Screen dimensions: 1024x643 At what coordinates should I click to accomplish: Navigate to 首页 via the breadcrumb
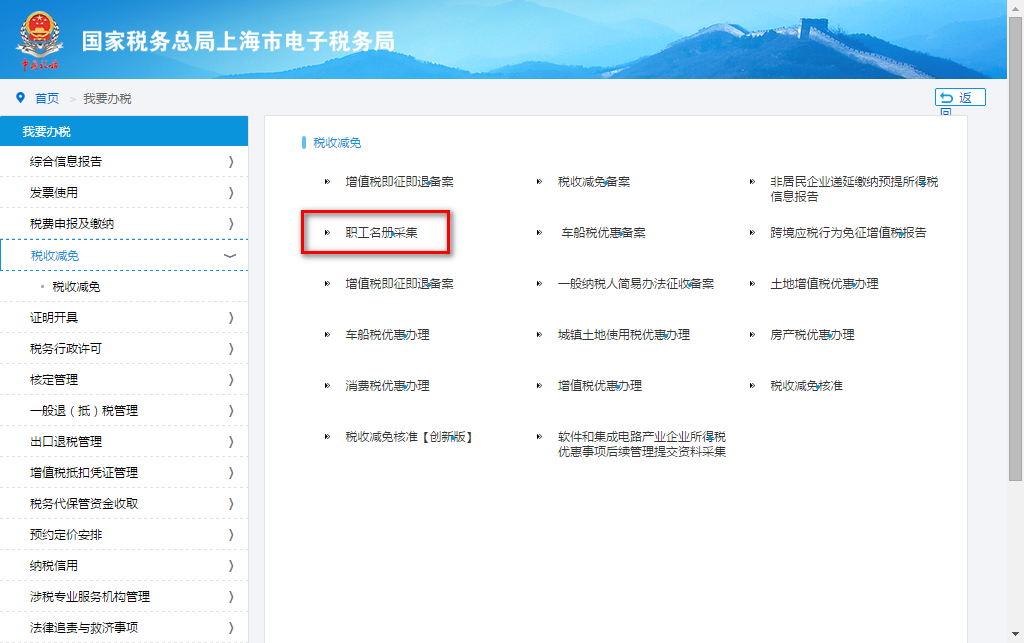click(45, 98)
